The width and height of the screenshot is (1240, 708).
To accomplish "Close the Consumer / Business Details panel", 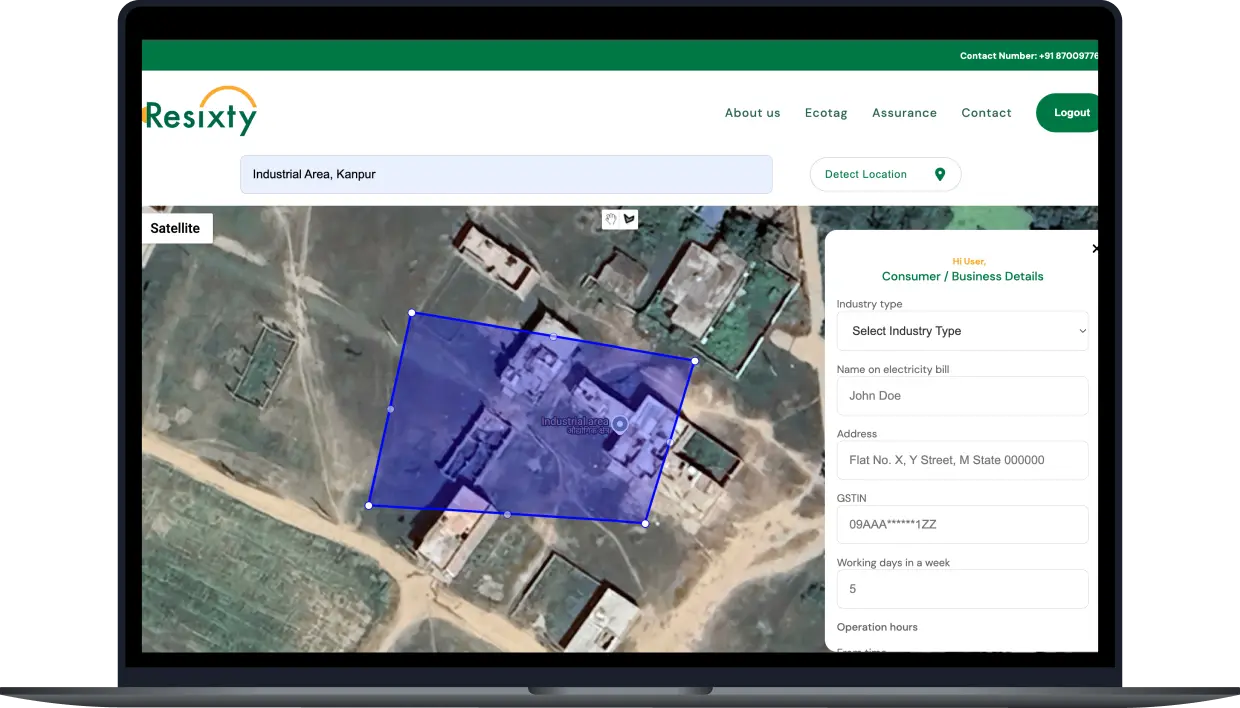I will click(x=1094, y=248).
